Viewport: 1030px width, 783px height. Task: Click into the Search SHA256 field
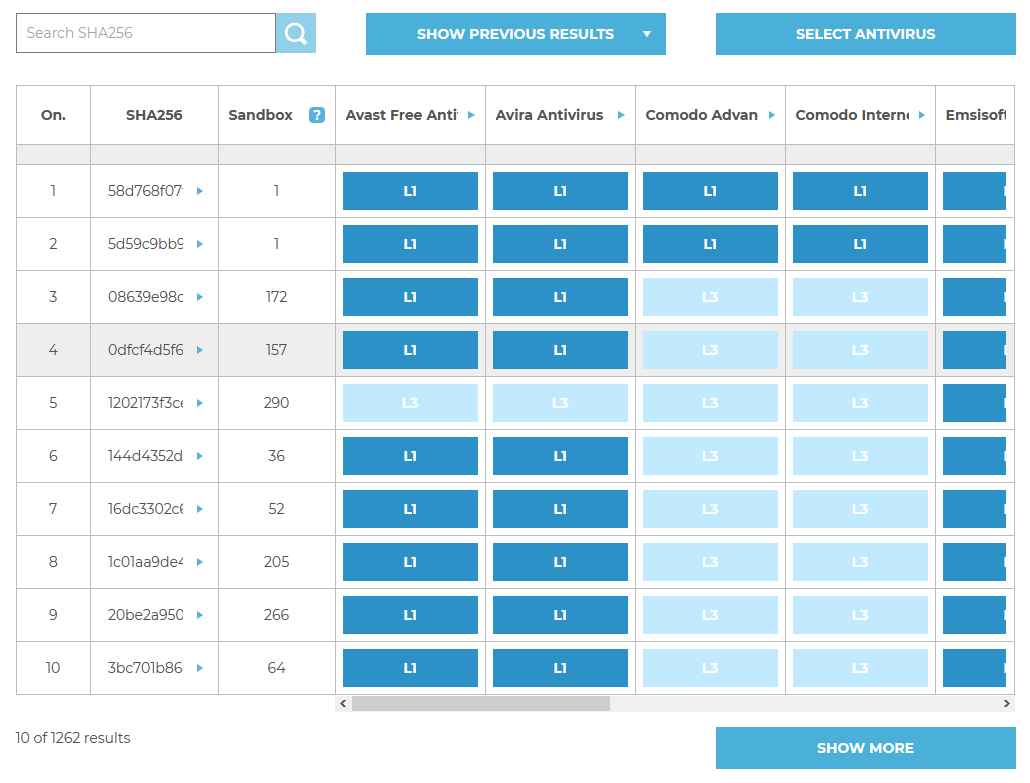(146, 33)
